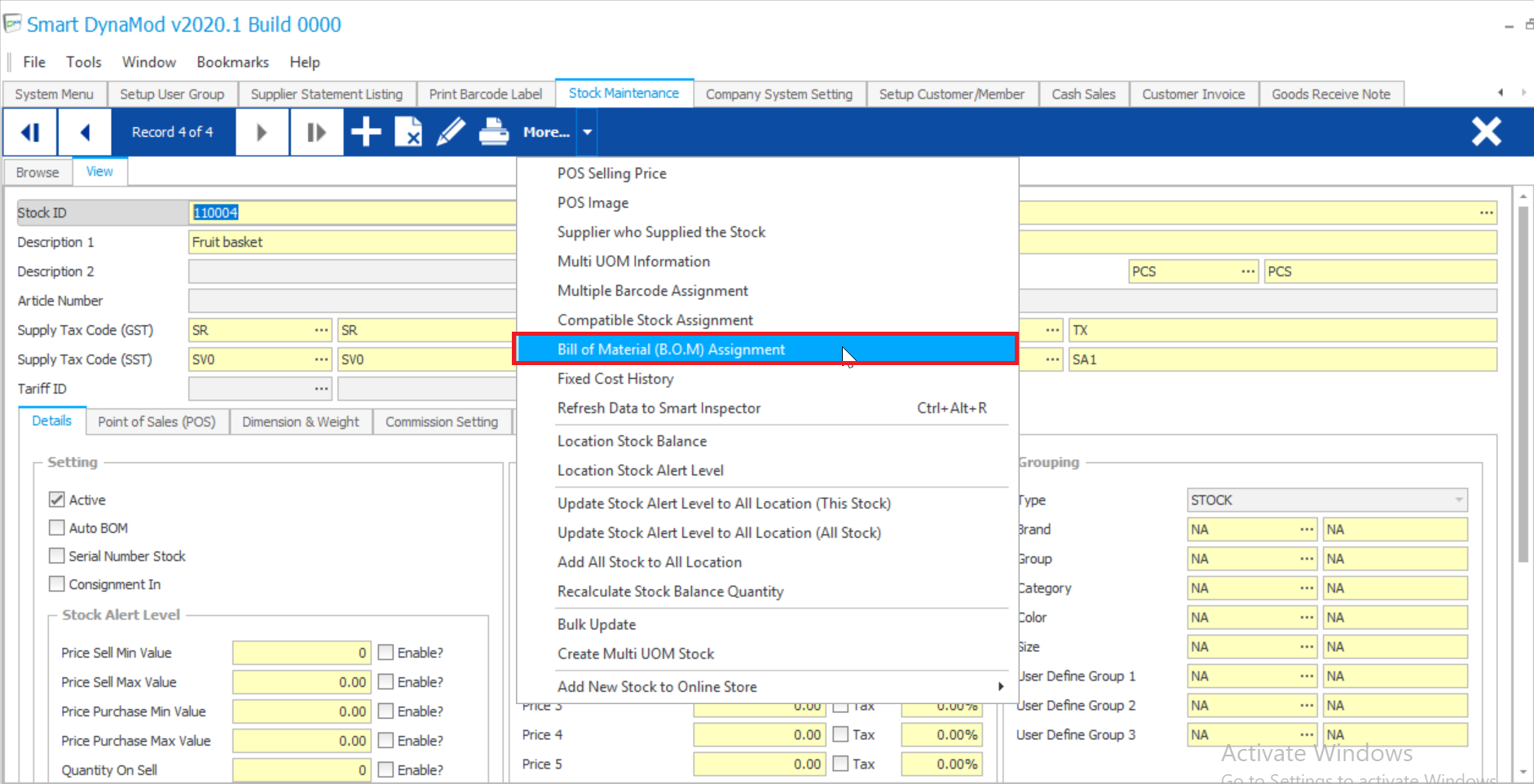Enable Price Purchase Min Value alert
1534x784 pixels.
[x=386, y=711]
